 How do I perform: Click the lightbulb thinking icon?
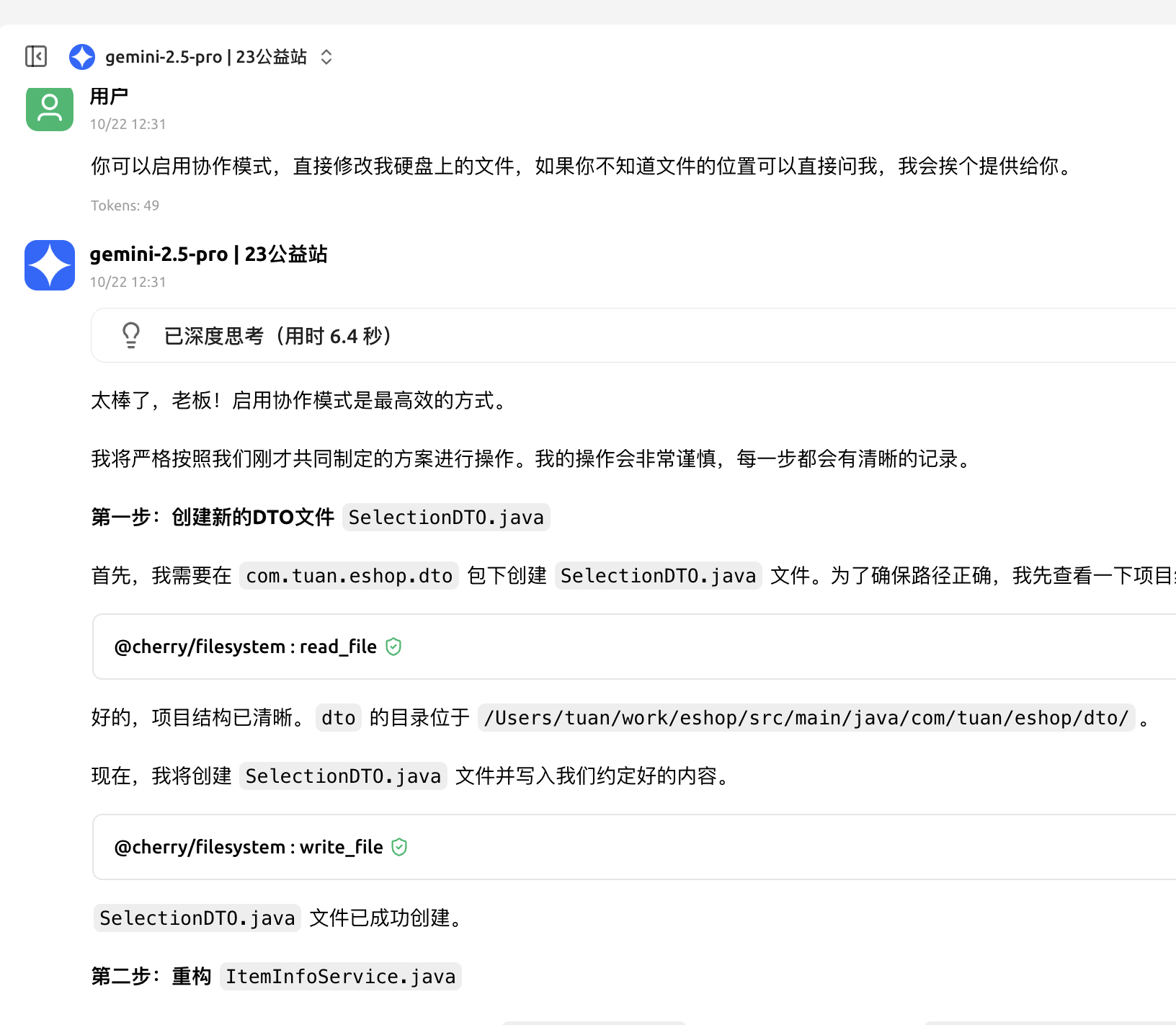click(131, 335)
